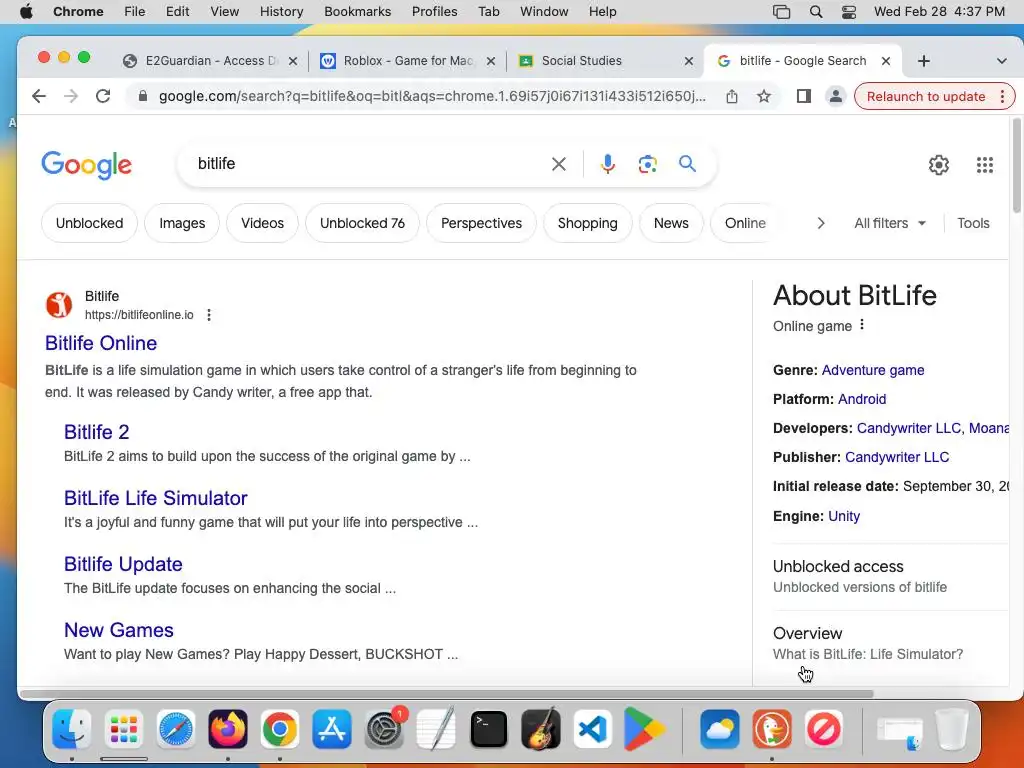1024x768 pixels.
Task: Open the Bitlife 2 sitelink
Action: pyautogui.click(x=96, y=432)
